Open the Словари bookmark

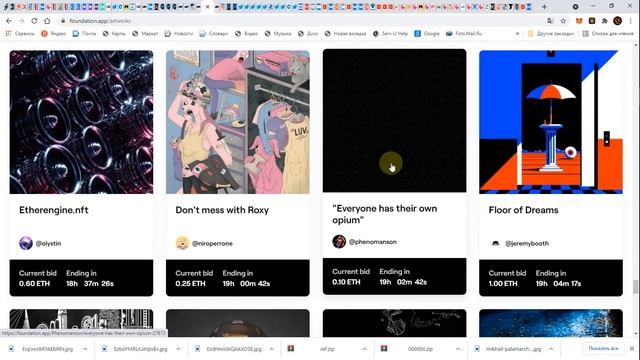coord(213,33)
